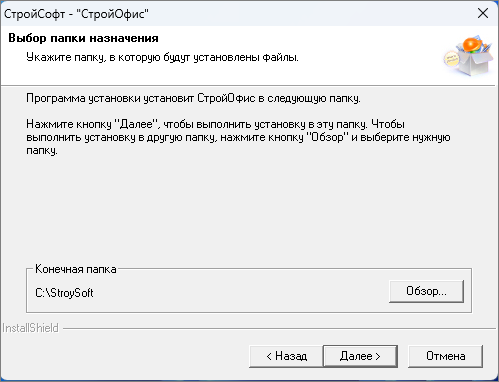Click the quoted word "Далее" in the instructions
The width and height of the screenshot is (499, 382).
pos(135,124)
